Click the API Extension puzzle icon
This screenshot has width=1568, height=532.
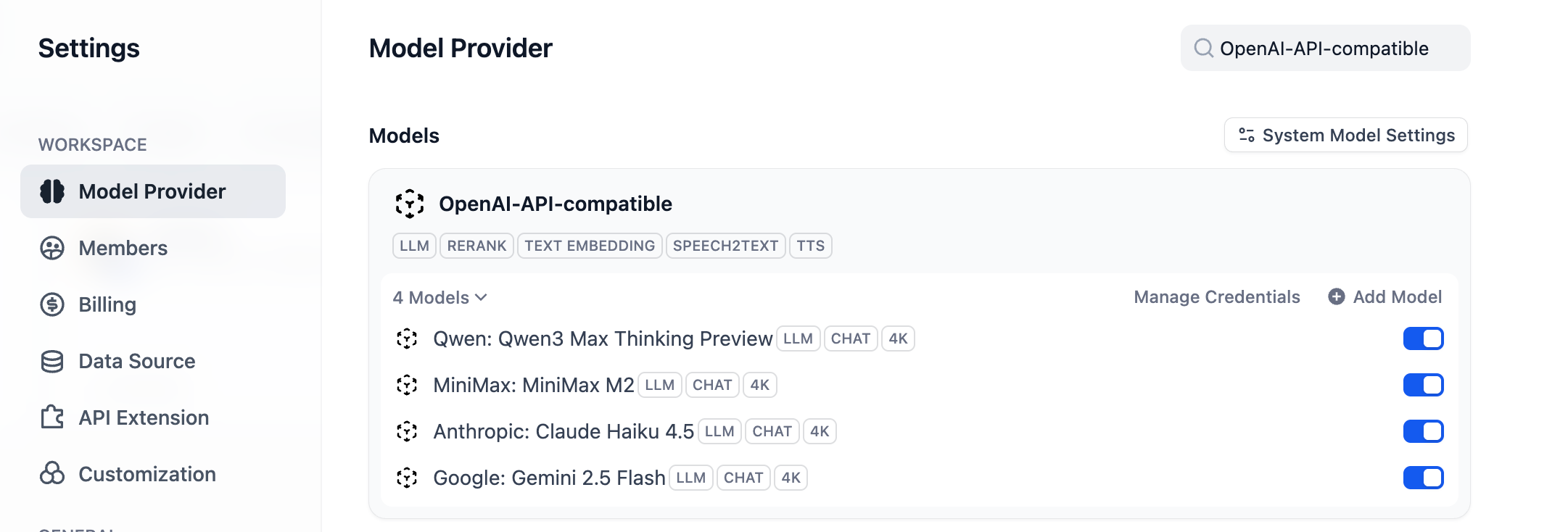(52, 417)
